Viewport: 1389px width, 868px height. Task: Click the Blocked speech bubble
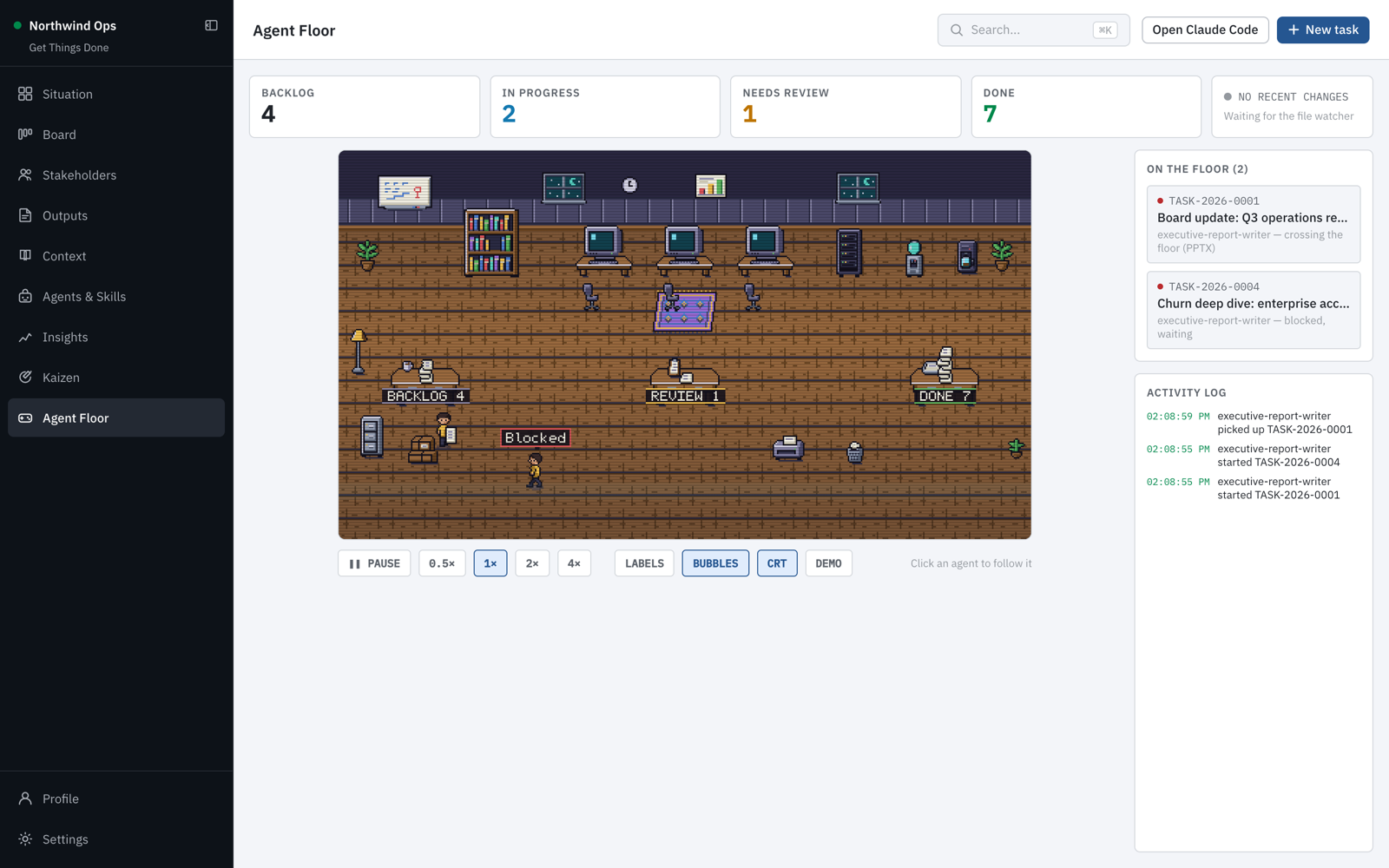536,438
